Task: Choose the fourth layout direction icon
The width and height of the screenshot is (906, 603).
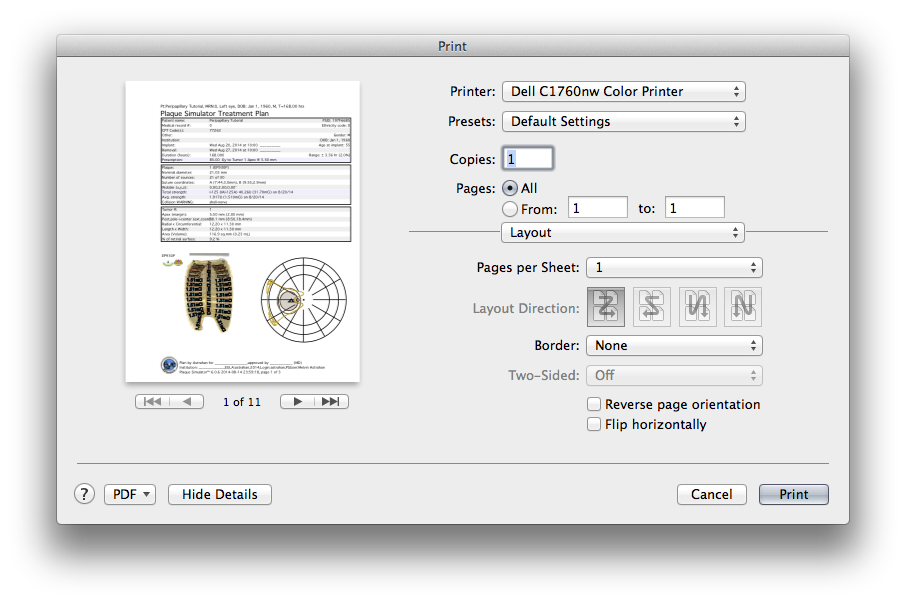Action: [x=742, y=307]
